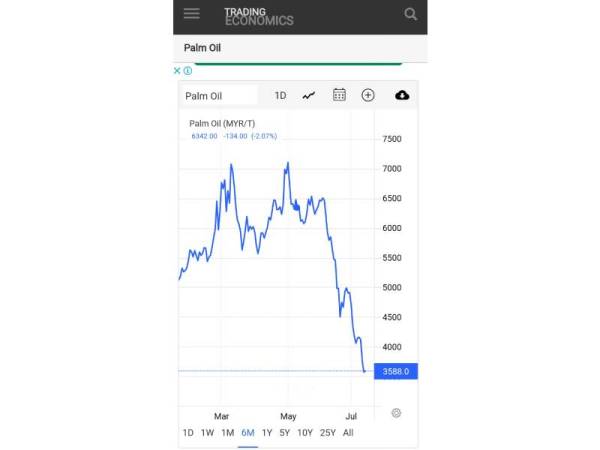Open the chart type line icon
The height and width of the screenshot is (450, 600).
(x=309, y=95)
